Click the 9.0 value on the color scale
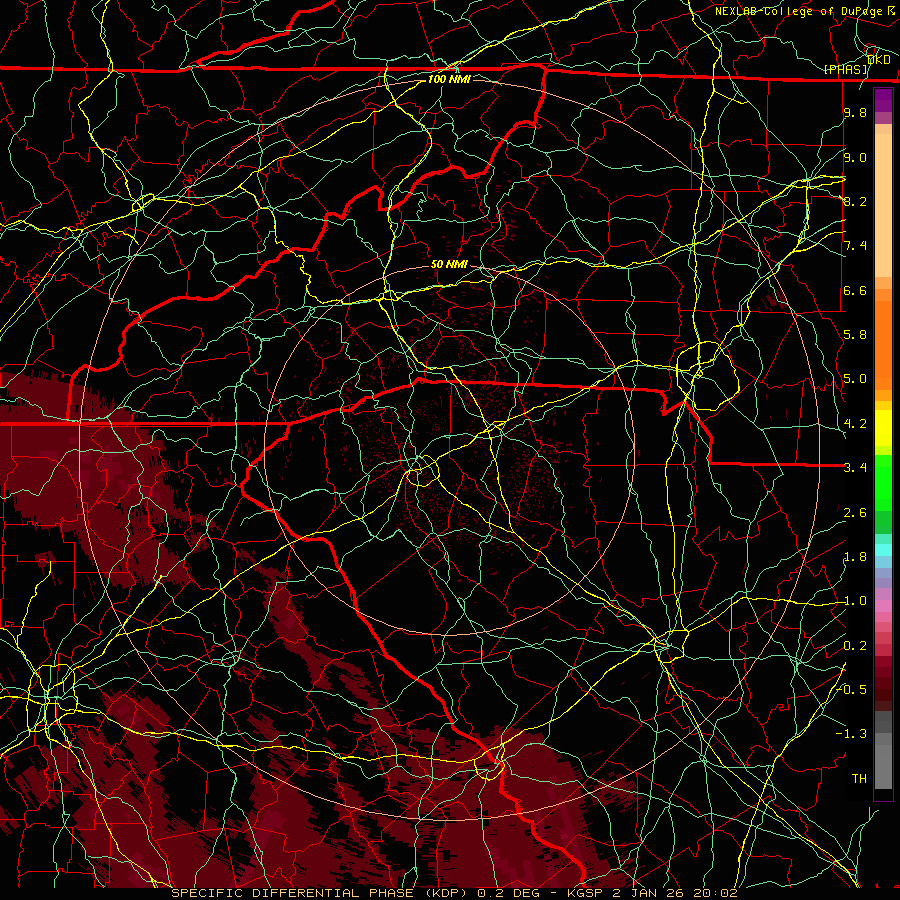Screen dimensions: 900x900 tap(855, 157)
